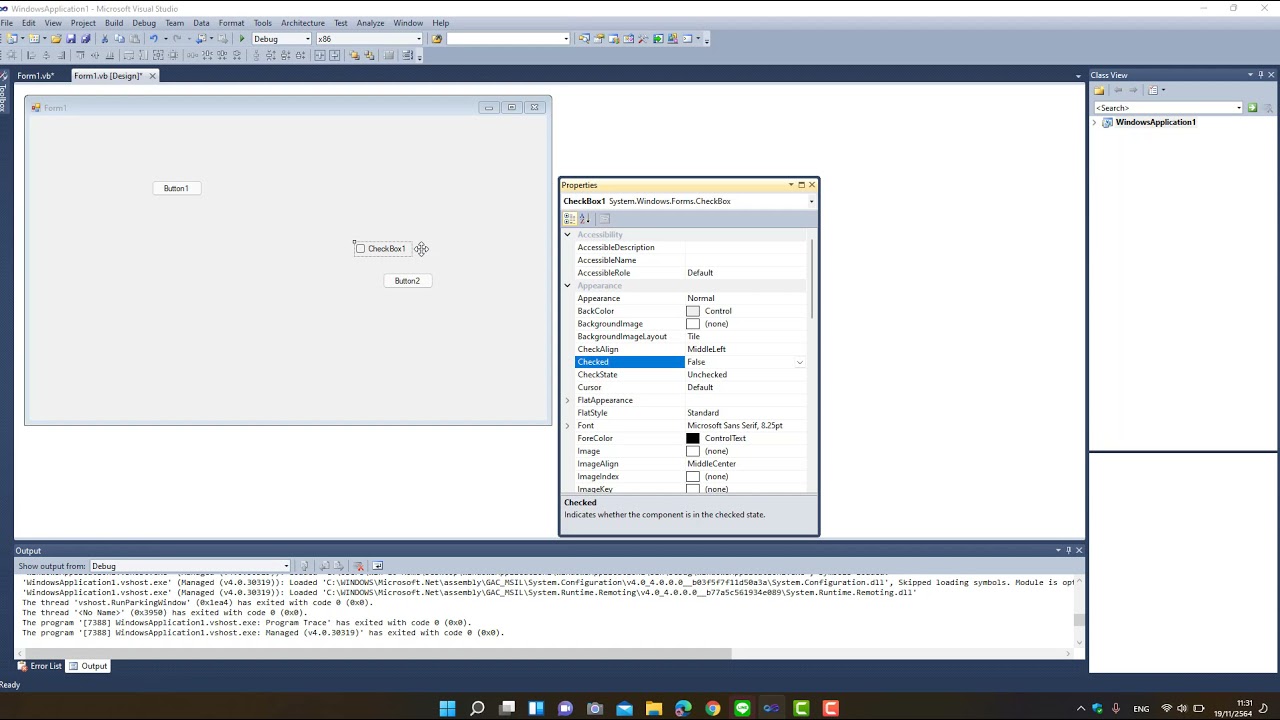Image resolution: width=1280 pixels, height=720 pixels.
Task: Click Visual Studio icon in taskbar
Action: [x=771, y=708]
